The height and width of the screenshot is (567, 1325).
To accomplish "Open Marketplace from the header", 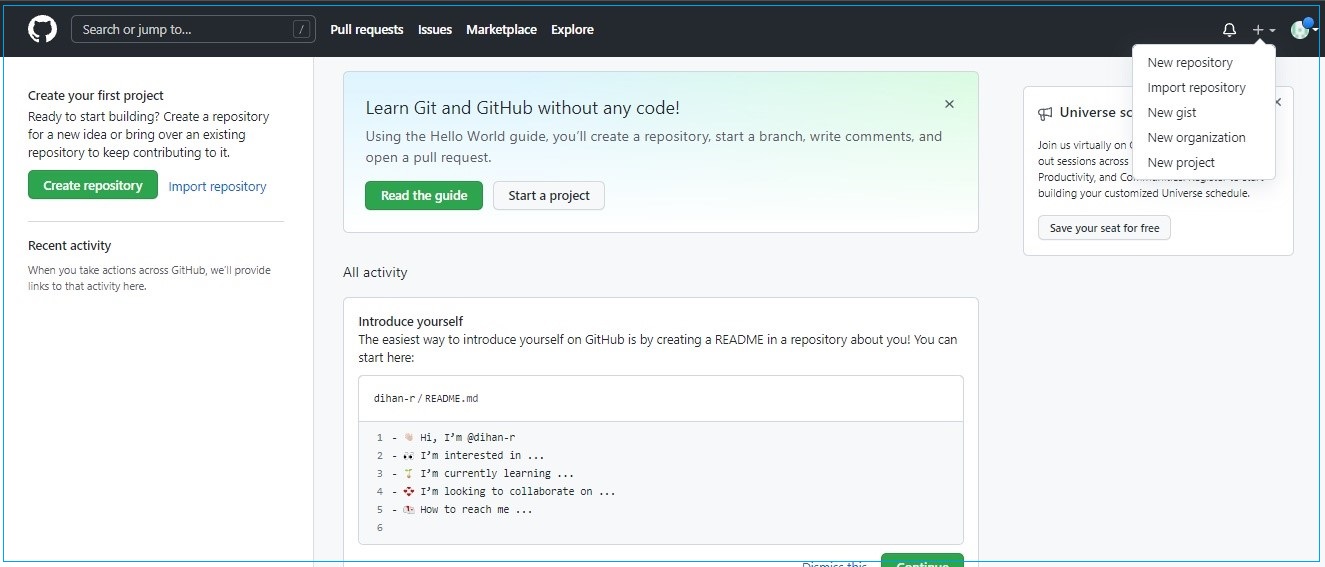I will pyautogui.click(x=501, y=30).
